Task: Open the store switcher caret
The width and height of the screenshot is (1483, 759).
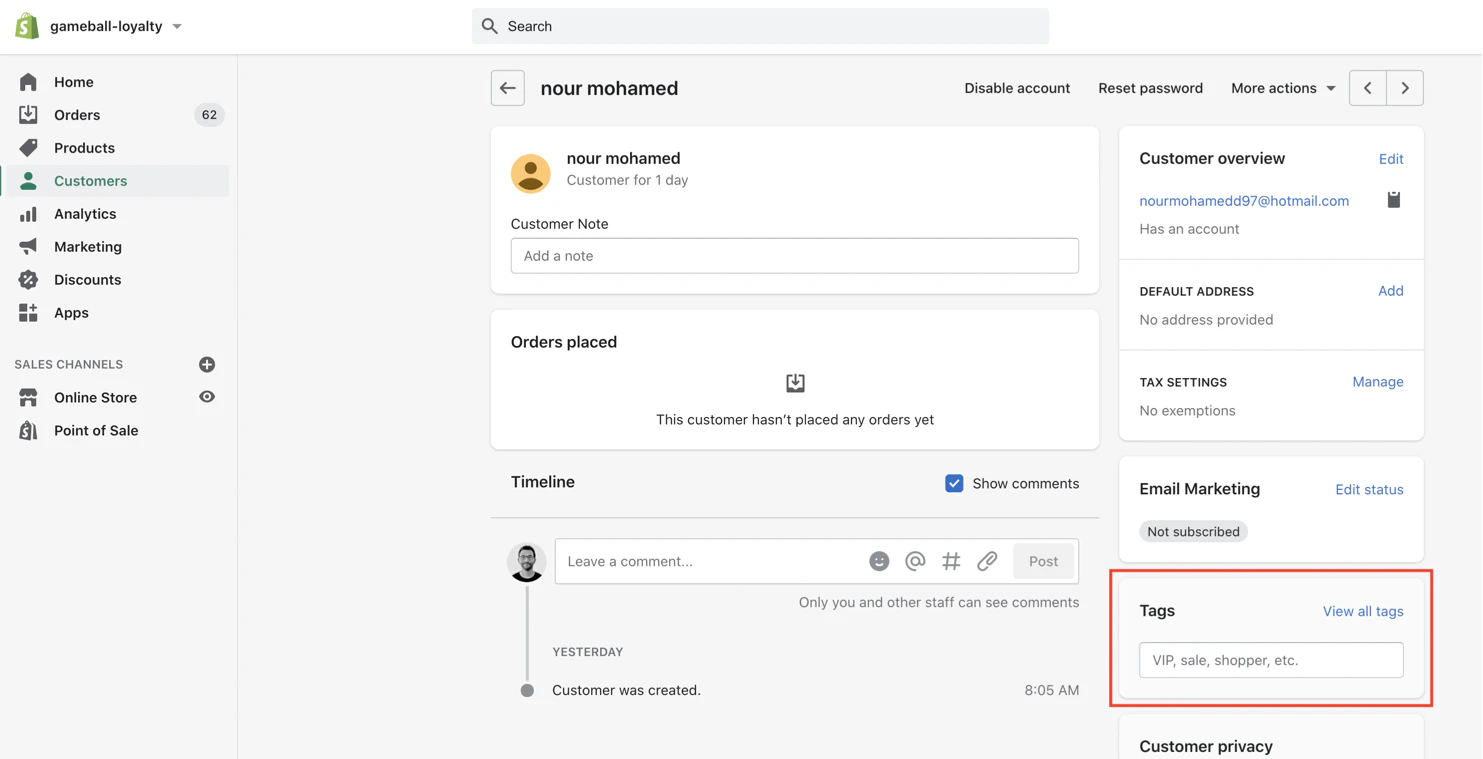Action: coord(177,26)
